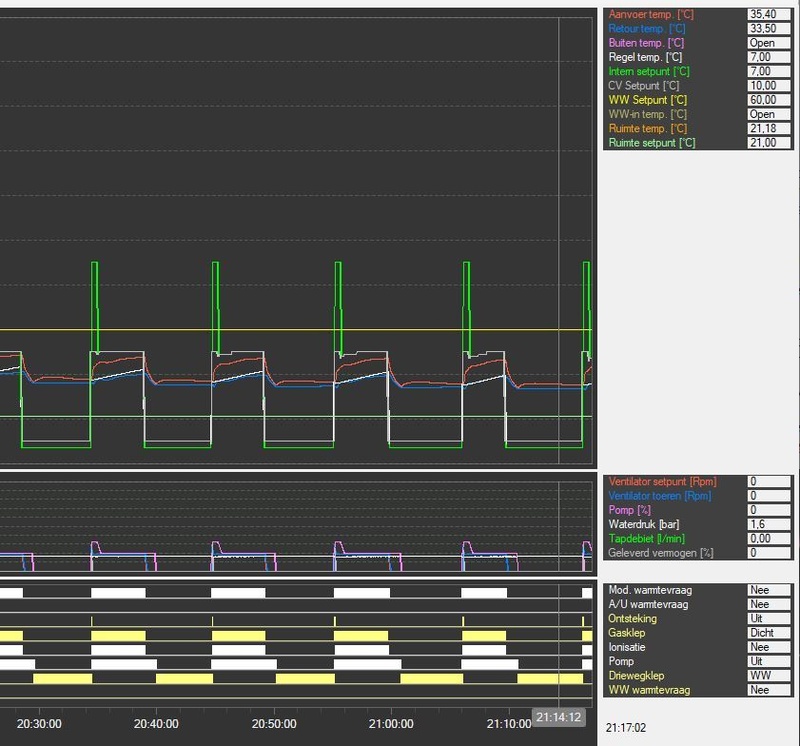800x746 pixels.
Task: Select the WW Setpunt [°C] legend label
Action: click(x=647, y=100)
